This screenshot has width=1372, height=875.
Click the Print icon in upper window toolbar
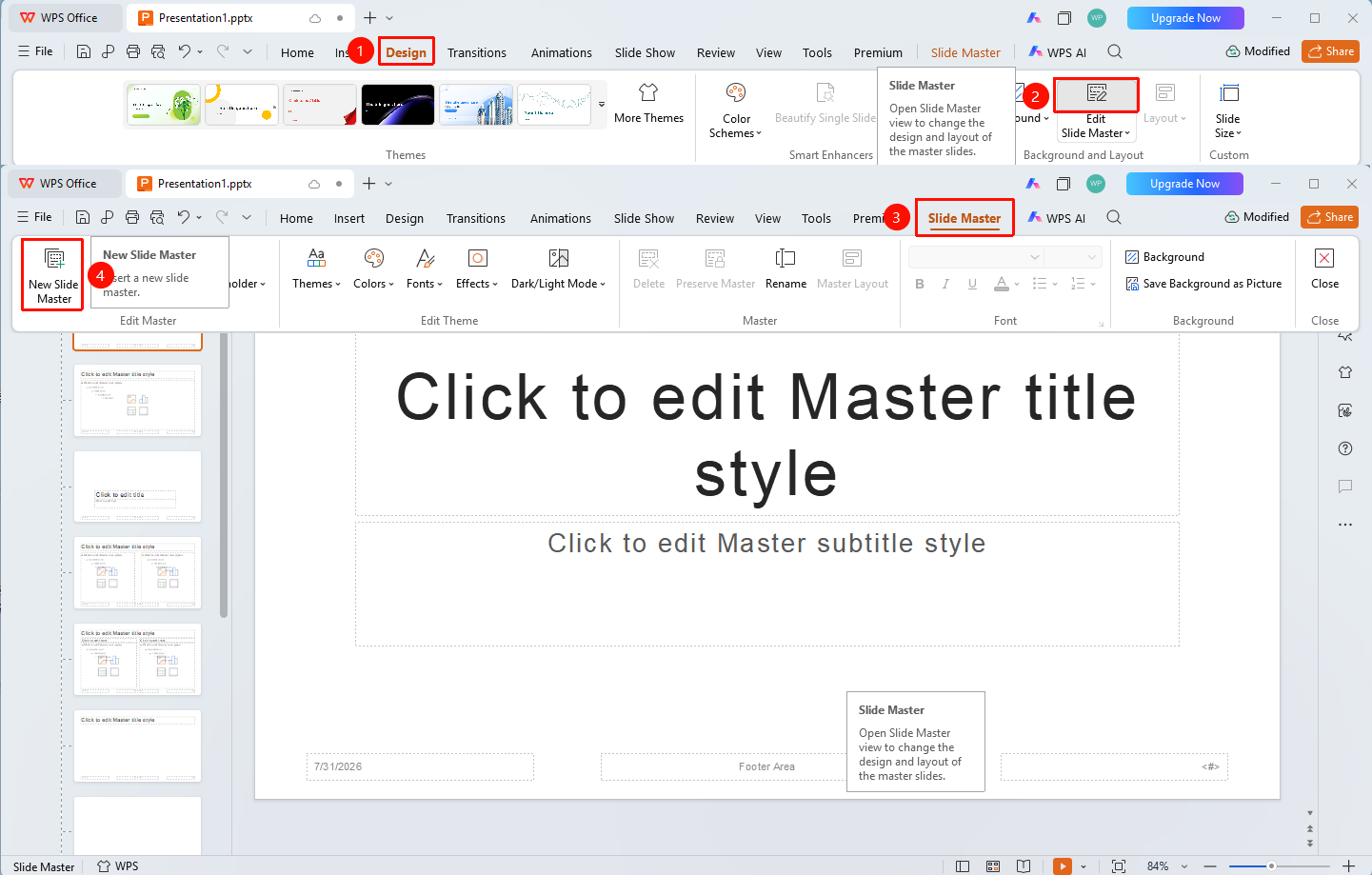click(x=133, y=51)
